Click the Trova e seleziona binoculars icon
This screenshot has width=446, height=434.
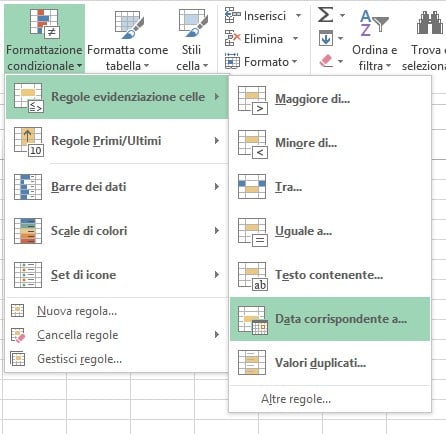[429, 23]
